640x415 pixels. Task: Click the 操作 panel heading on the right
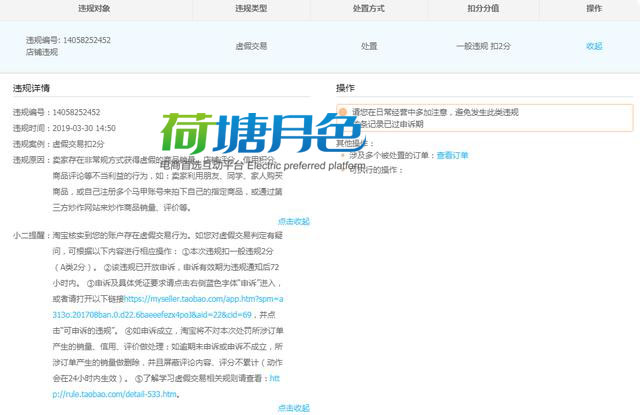345,88
